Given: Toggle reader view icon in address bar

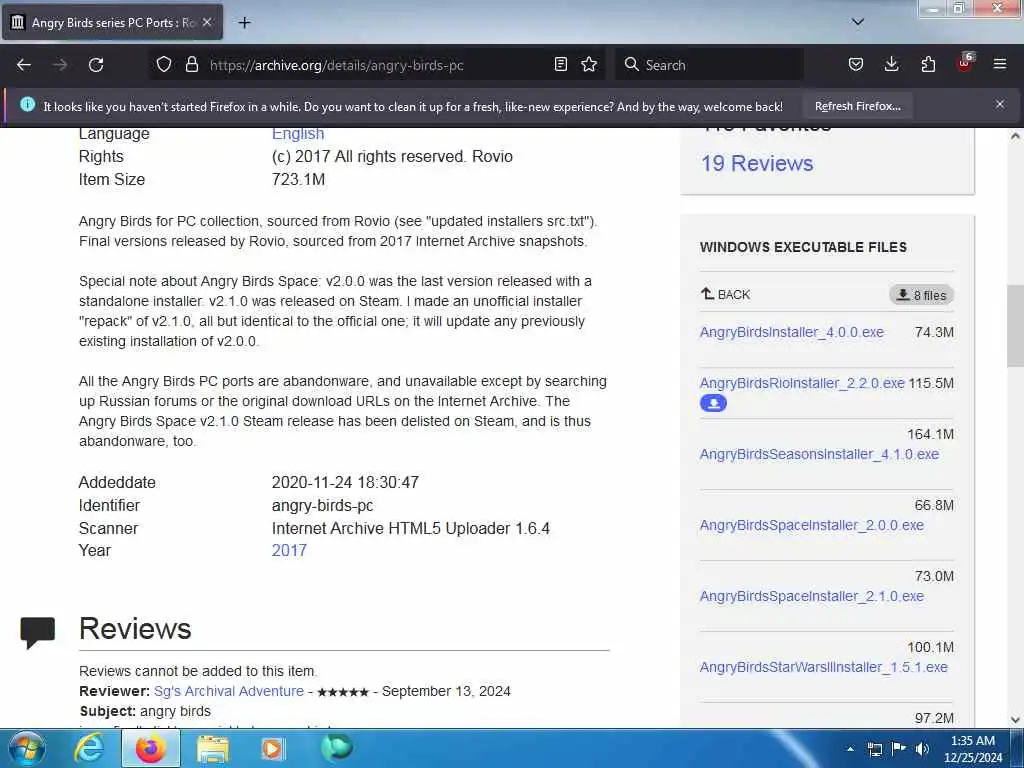Looking at the screenshot, I should pos(560,65).
